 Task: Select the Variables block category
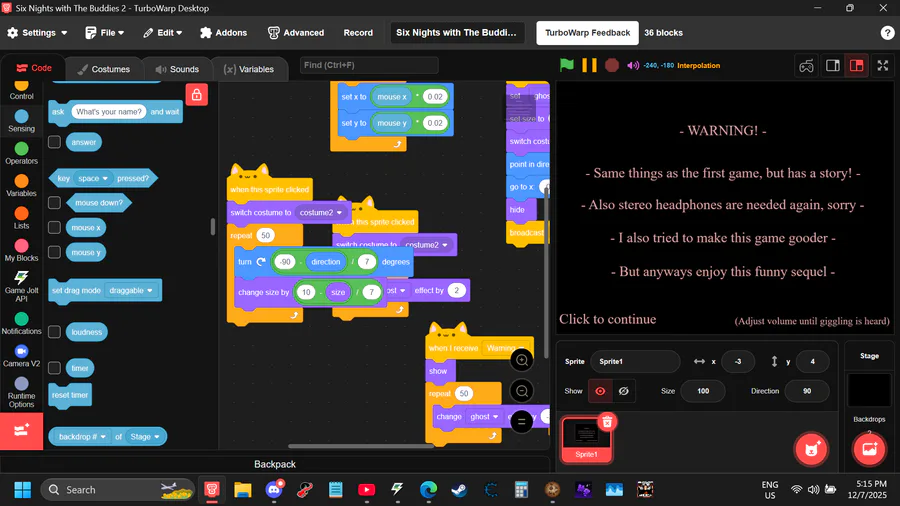[21, 185]
